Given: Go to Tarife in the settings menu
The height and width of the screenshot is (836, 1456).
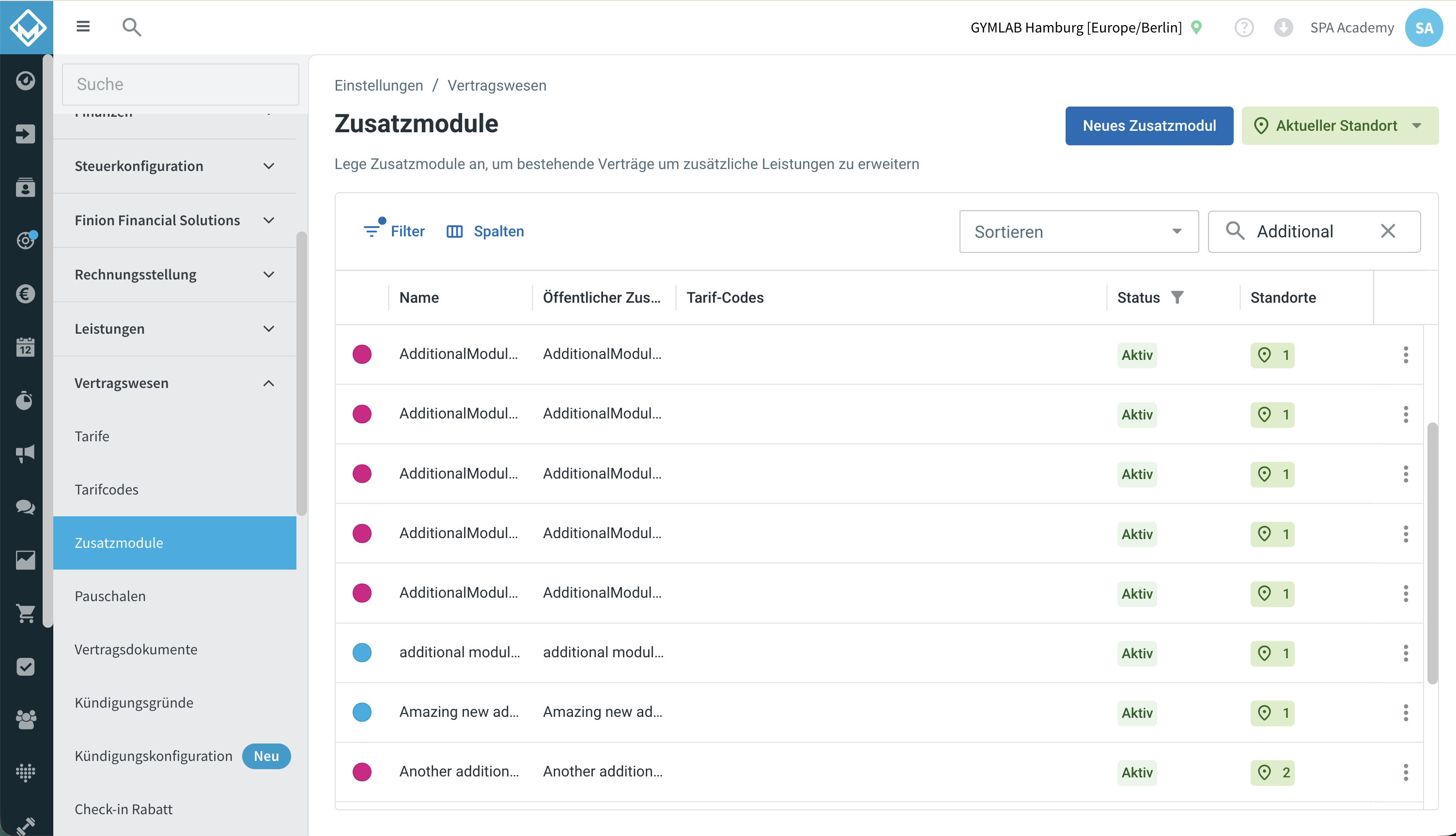Looking at the screenshot, I should click(x=174, y=436).
